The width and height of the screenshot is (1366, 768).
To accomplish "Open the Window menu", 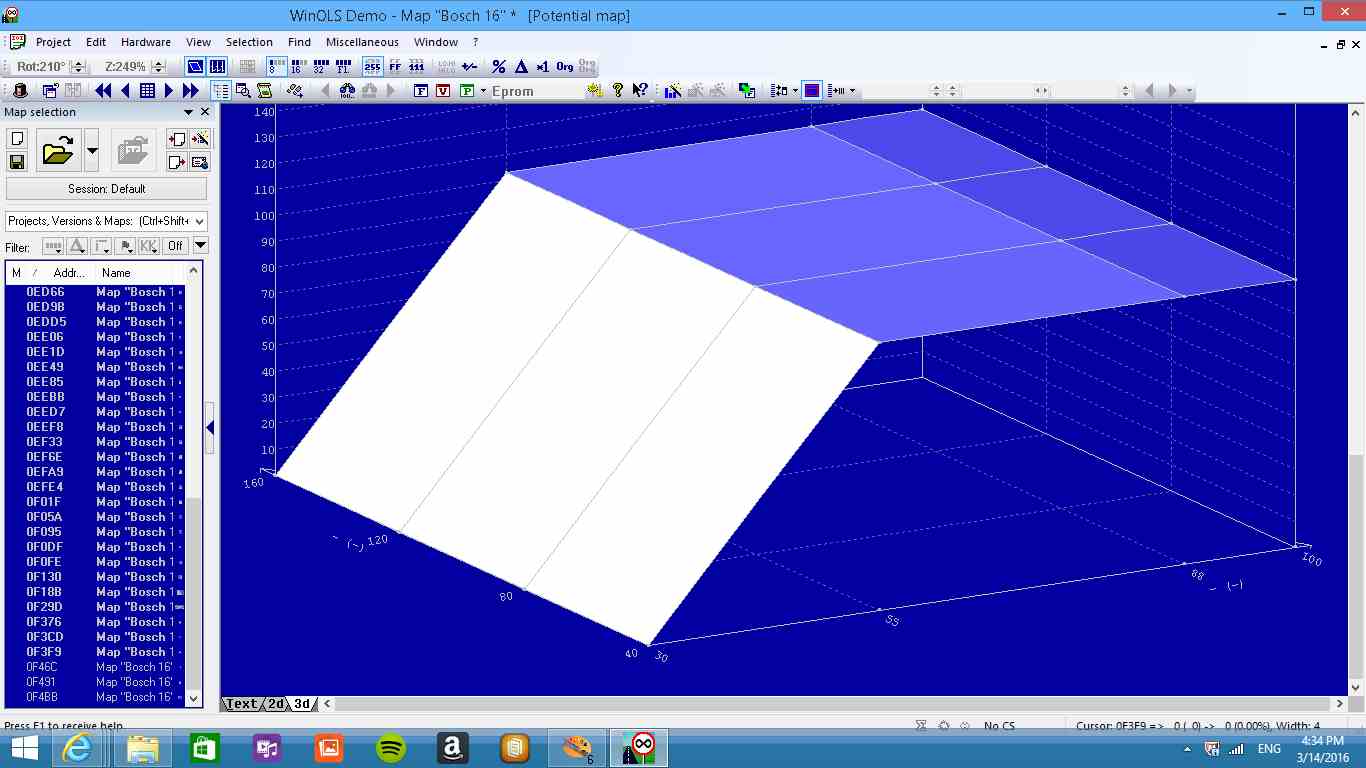I will [436, 42].
